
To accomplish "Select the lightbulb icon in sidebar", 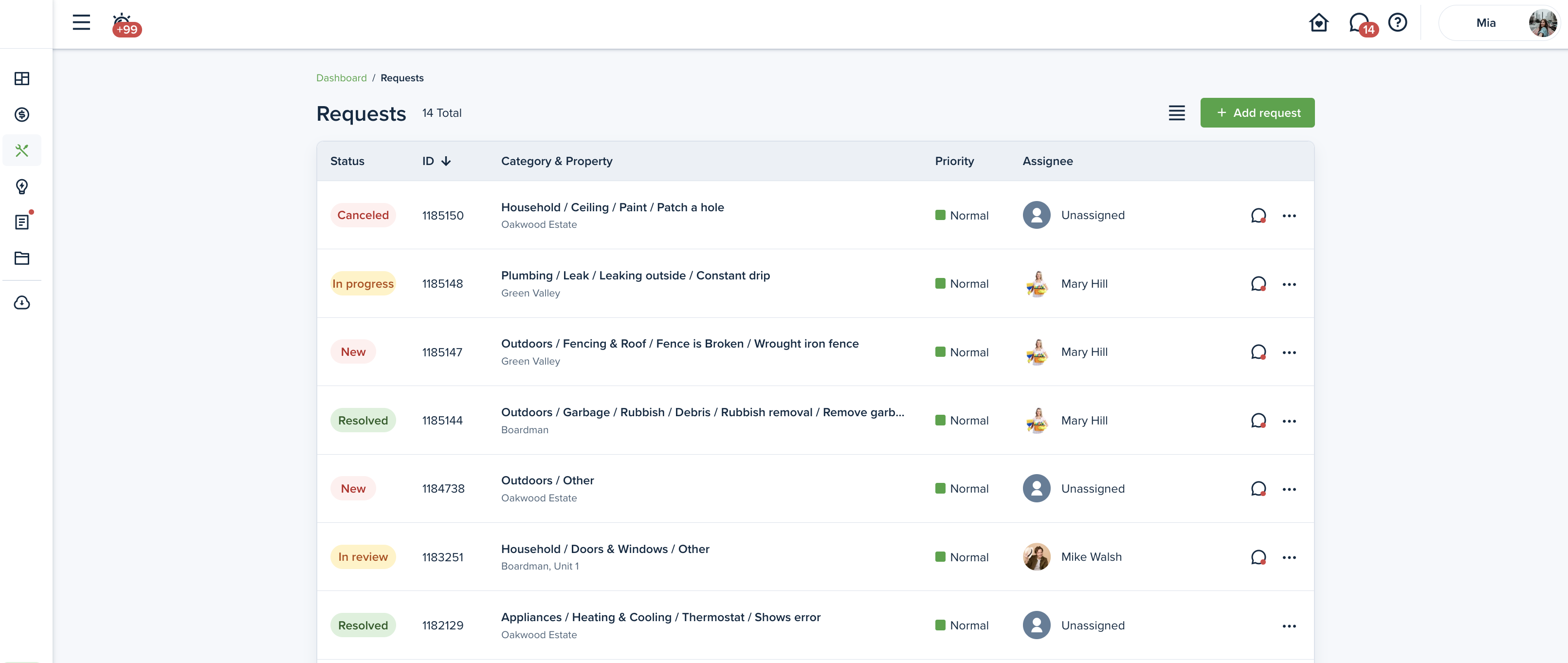I will coord(22,186).
